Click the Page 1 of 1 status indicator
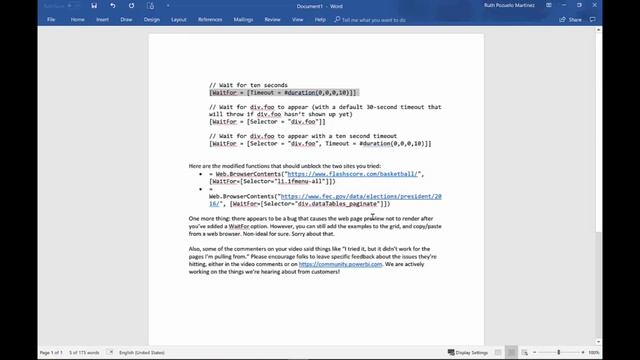640x360 pixels. coord(51,352)
